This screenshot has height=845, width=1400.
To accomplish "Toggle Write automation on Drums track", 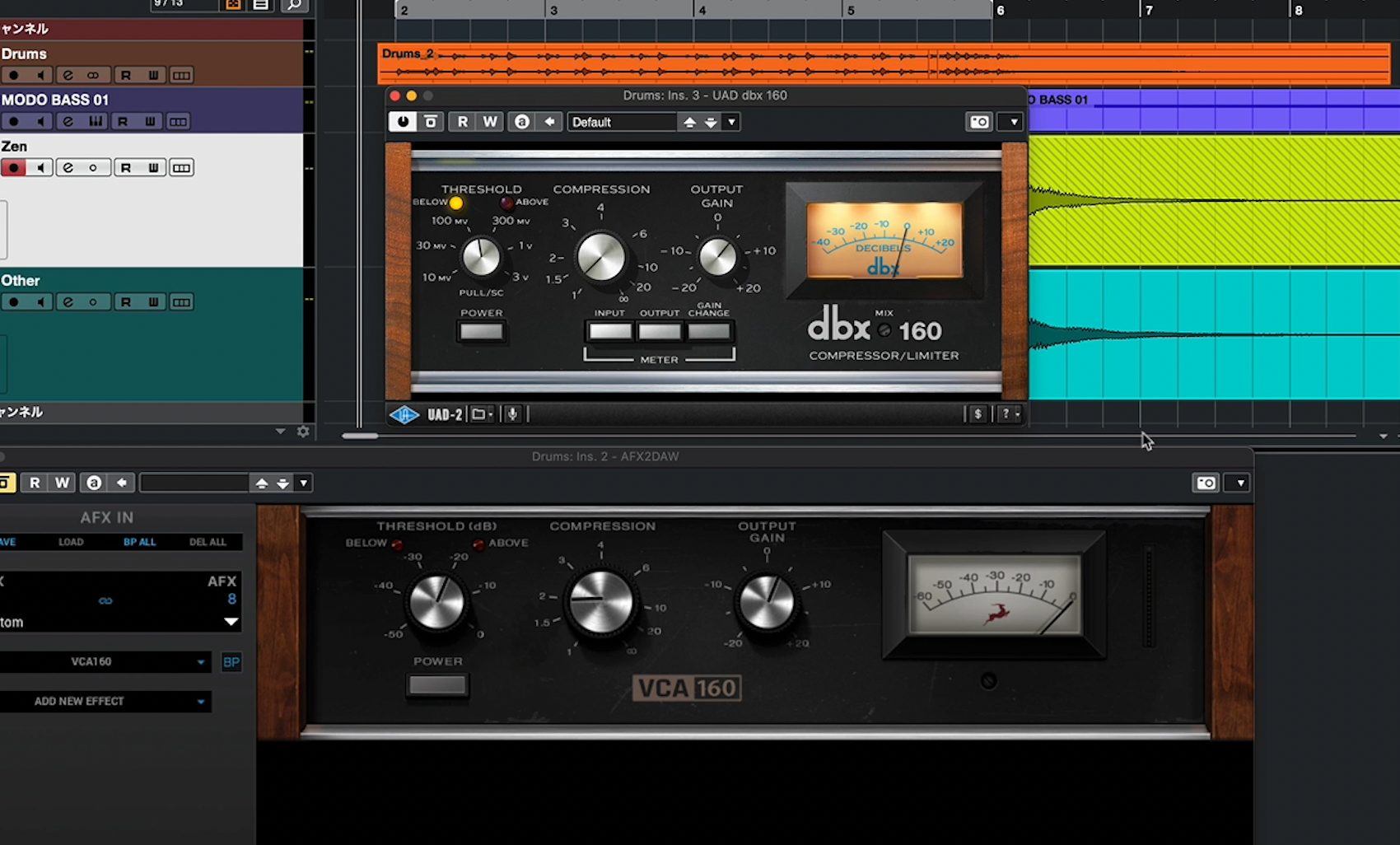I will (153, 75).
